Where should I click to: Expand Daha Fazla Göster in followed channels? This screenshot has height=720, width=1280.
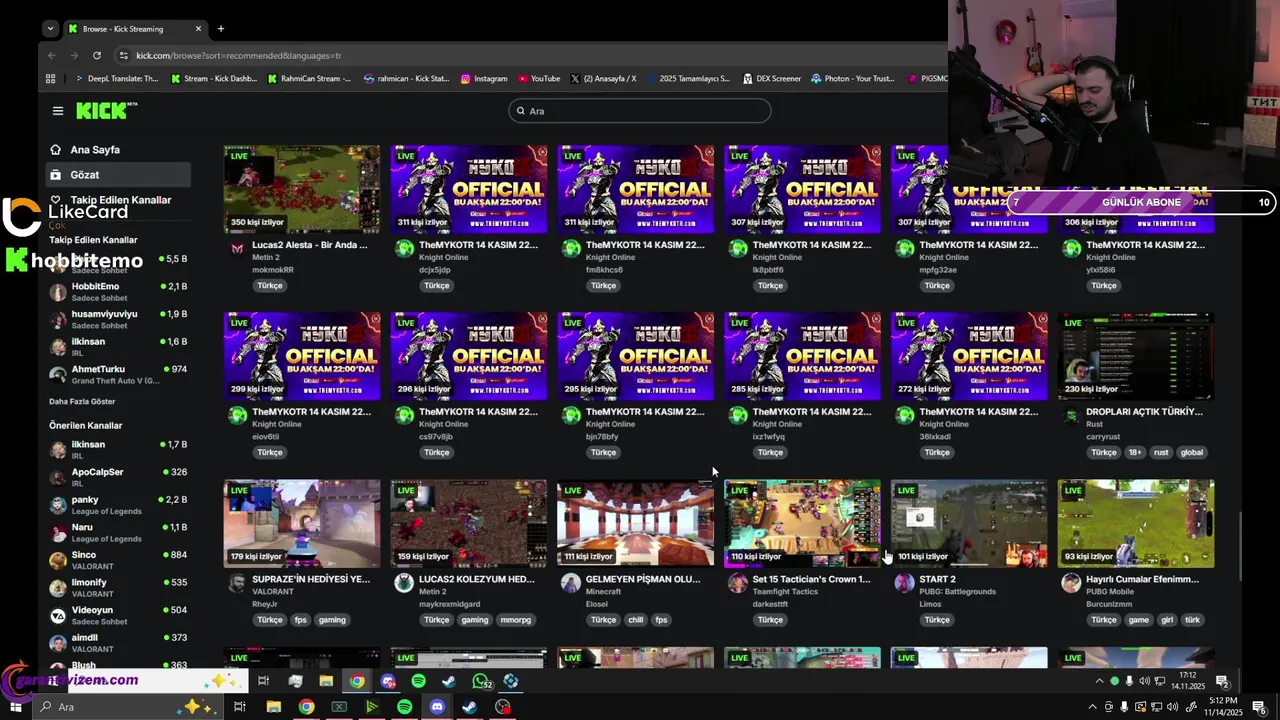[x=82, y=402]
